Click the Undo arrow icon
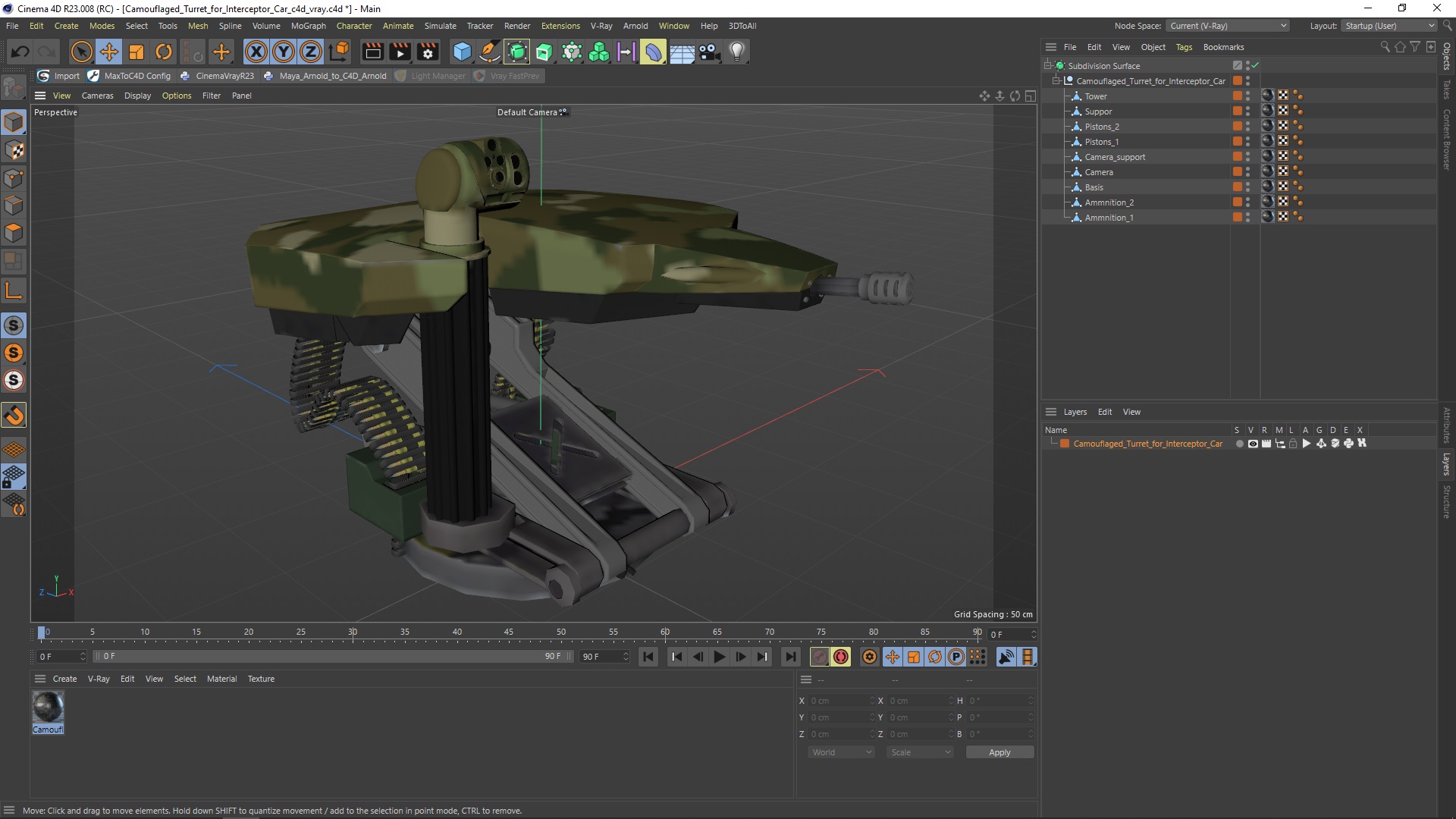The height and width of the screenshot is (819, 1456). coord(20,52)
